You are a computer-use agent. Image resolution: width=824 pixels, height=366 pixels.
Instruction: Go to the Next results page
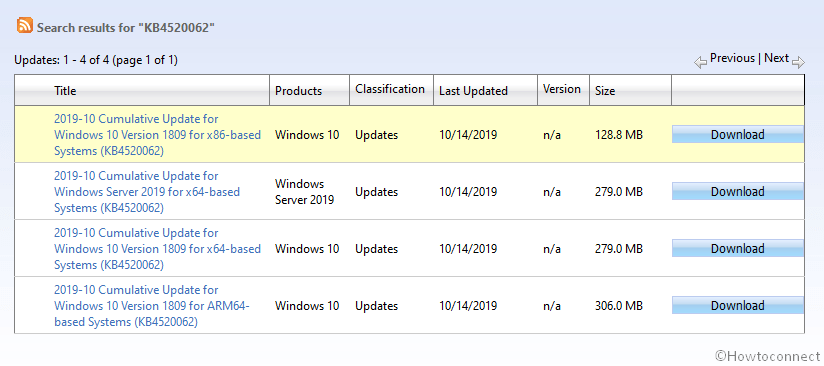[x=776, y=58]
